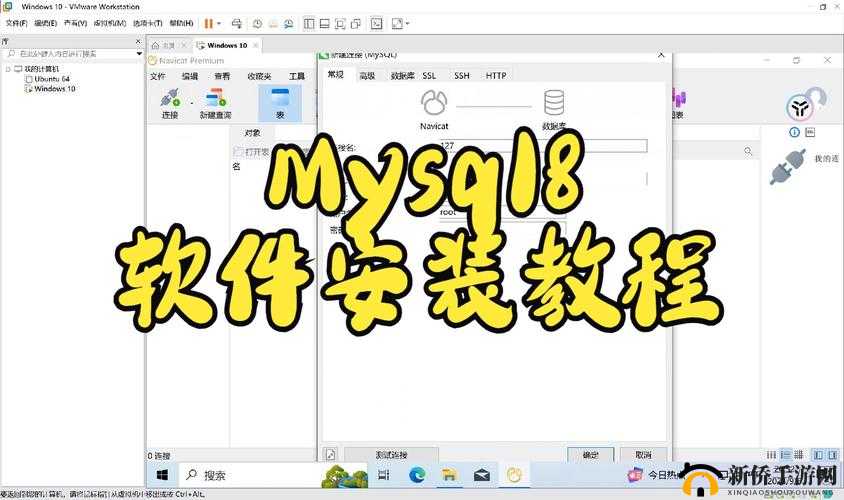Click the VMware pause virtual machine icon
844x500 pixels.
(x=208, y=24)
